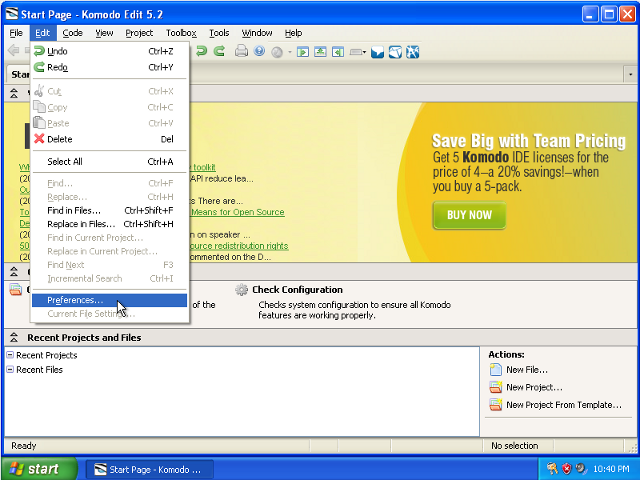Open the 'redistribution rights' news link
This screenshot has height=480, width=640.
pyautogui.click(x=239, y=246)
